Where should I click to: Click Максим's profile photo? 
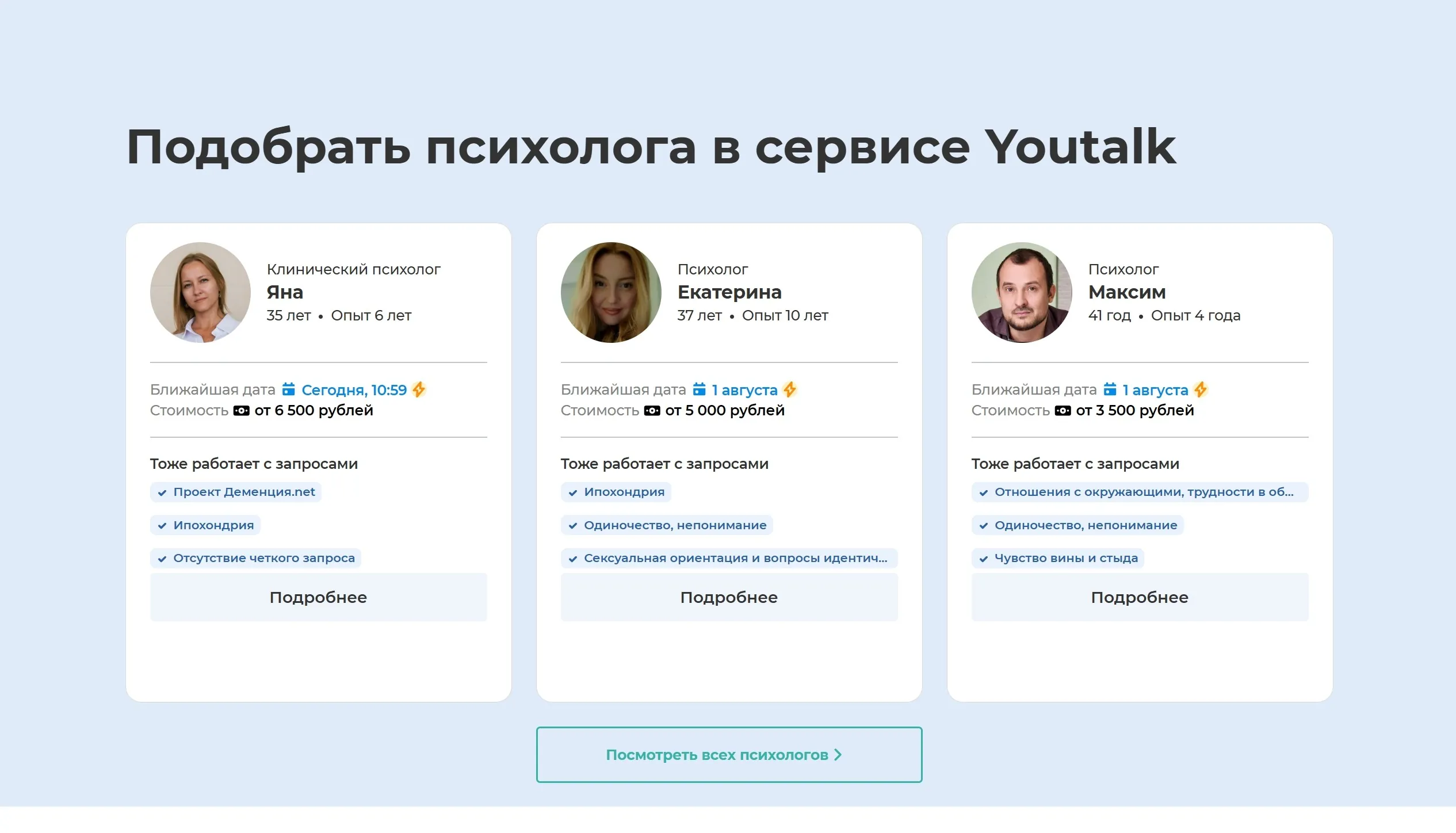click(x=1021, y=292)
